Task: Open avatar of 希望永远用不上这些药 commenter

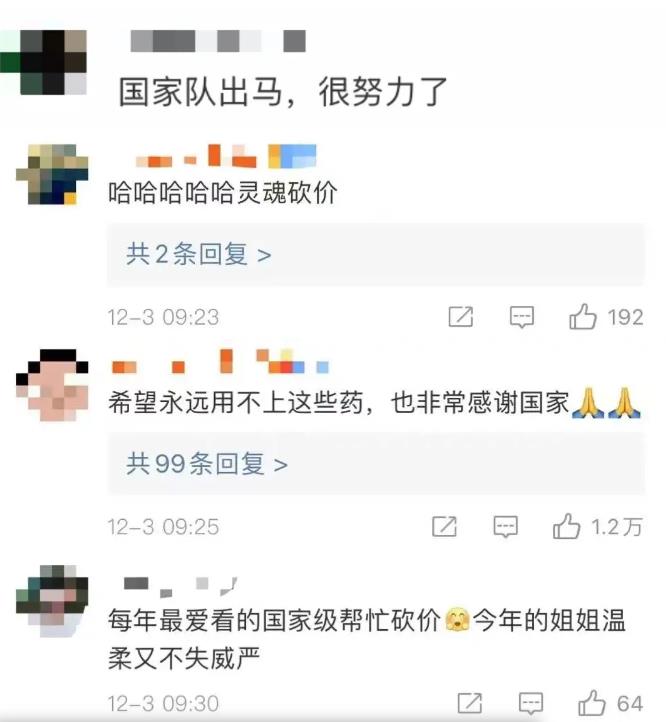Action: (52, 385)
